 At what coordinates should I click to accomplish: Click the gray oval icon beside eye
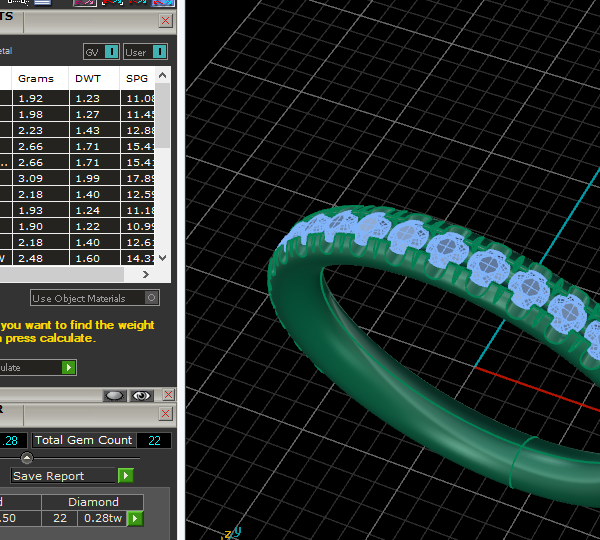(x=115, y=395)
